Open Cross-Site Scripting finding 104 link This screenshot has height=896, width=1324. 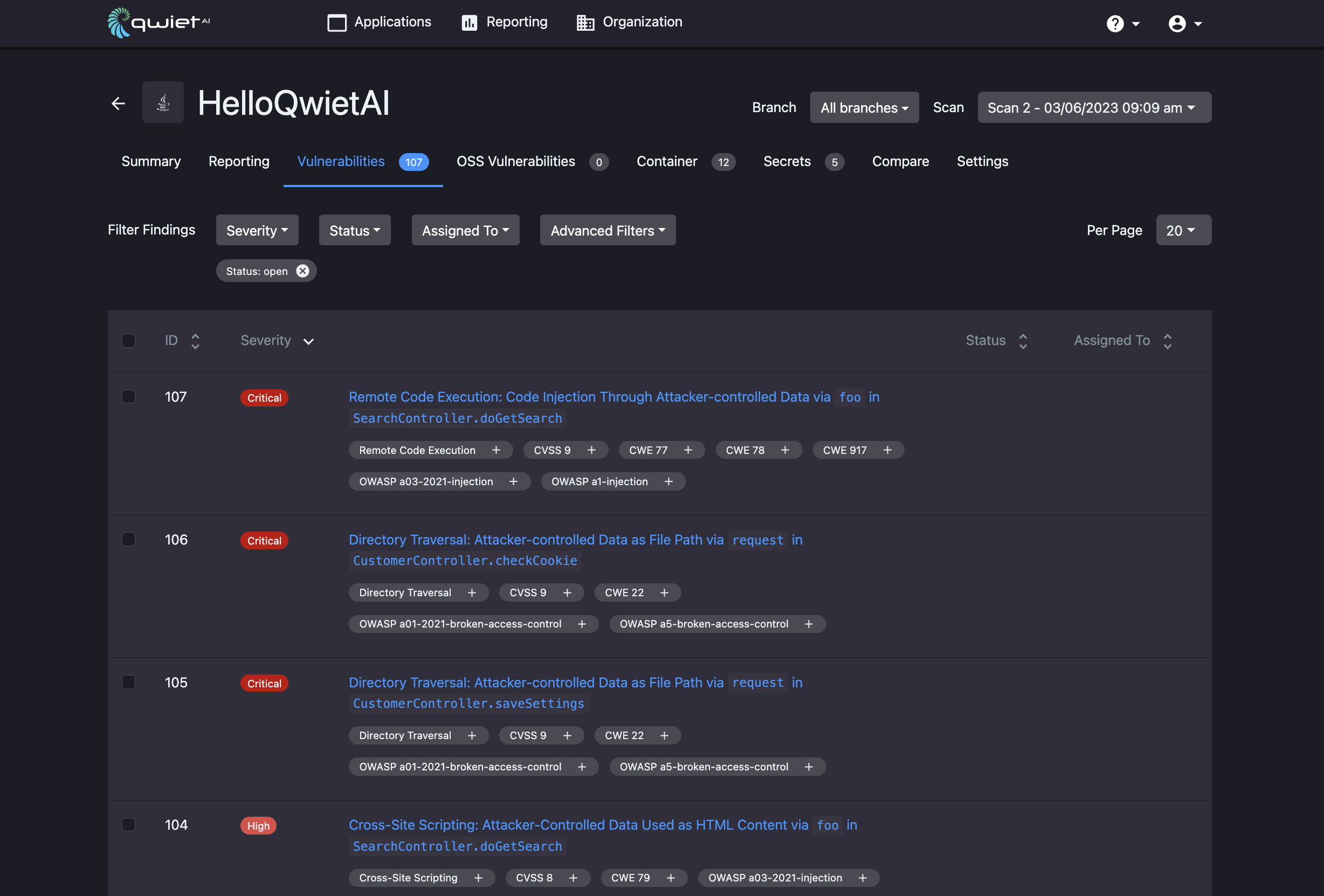(x=603, y=836)
